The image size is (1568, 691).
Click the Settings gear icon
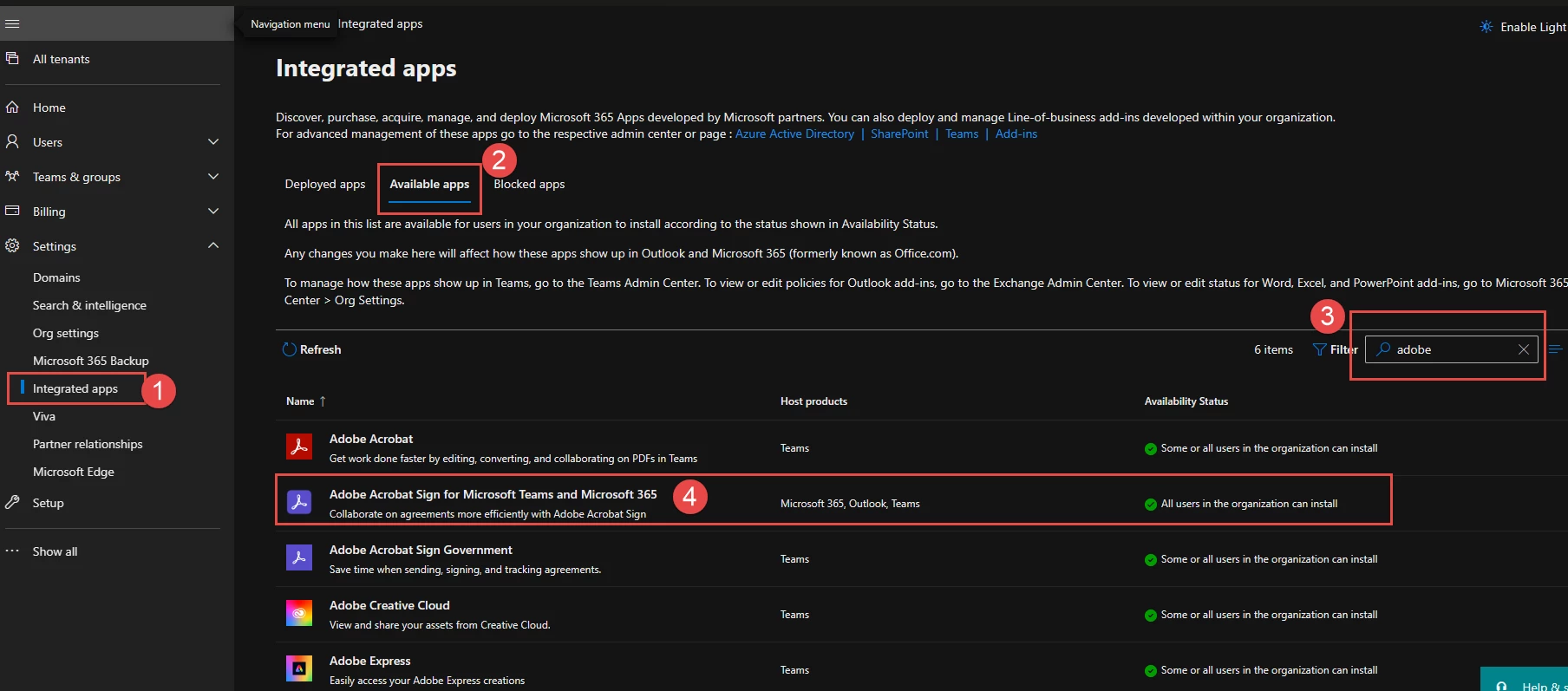pos(12,245)
